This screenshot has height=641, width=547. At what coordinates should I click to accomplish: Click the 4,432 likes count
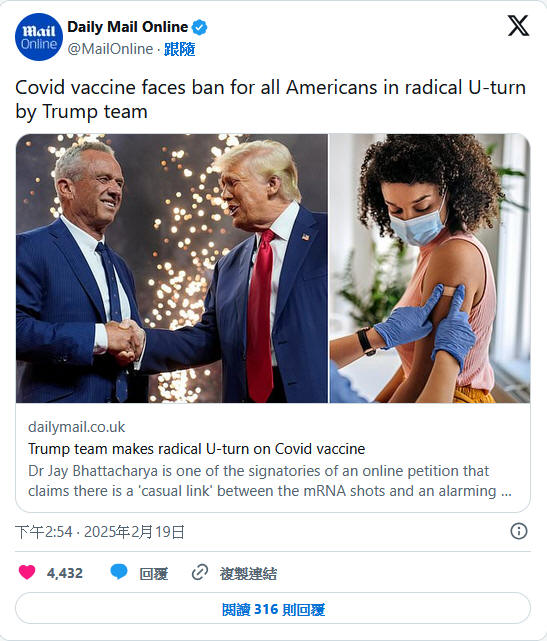point(65,573)
